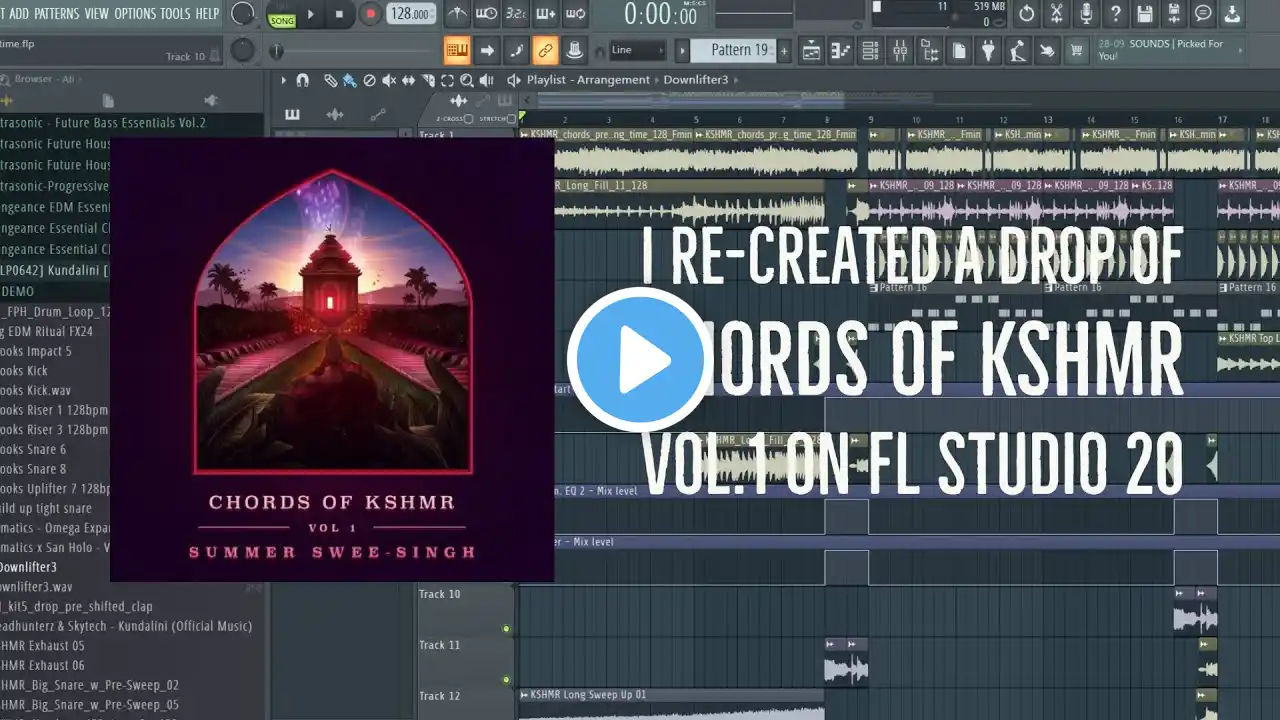1280x720 pixels.
Task: Toggle the note/automation curve button next to link
Action: tap(516, 51)
